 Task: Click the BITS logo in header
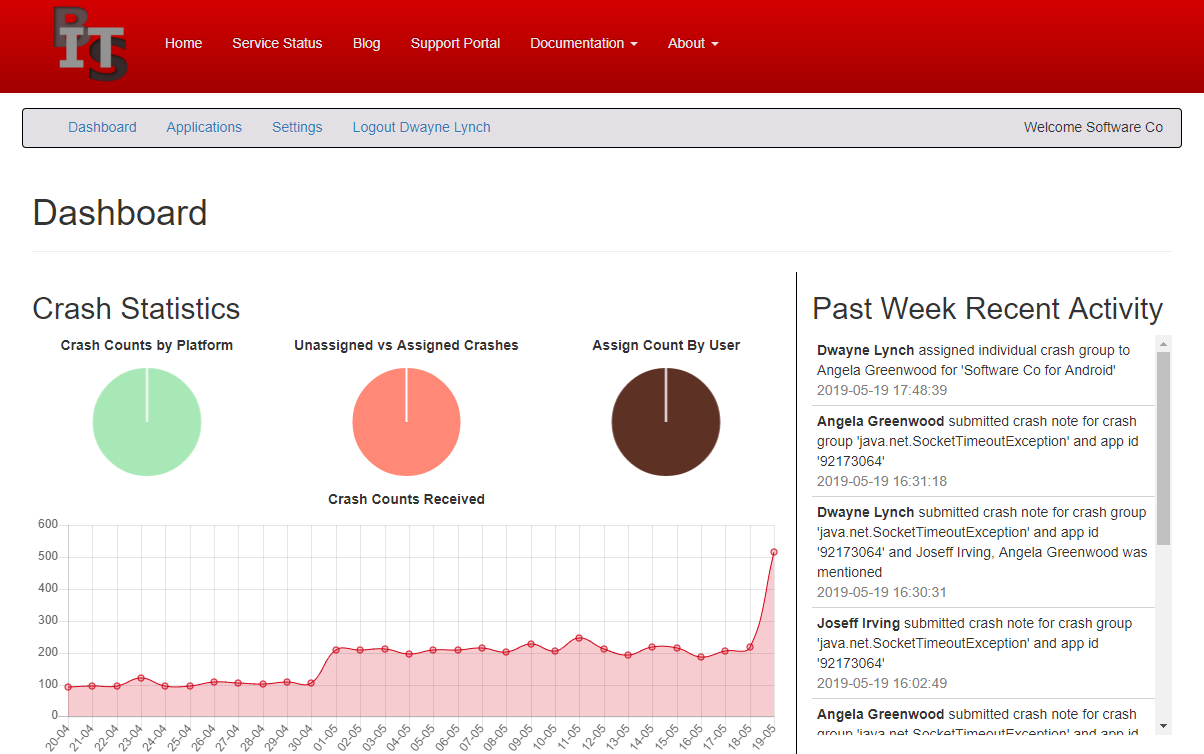click(90, 44)
